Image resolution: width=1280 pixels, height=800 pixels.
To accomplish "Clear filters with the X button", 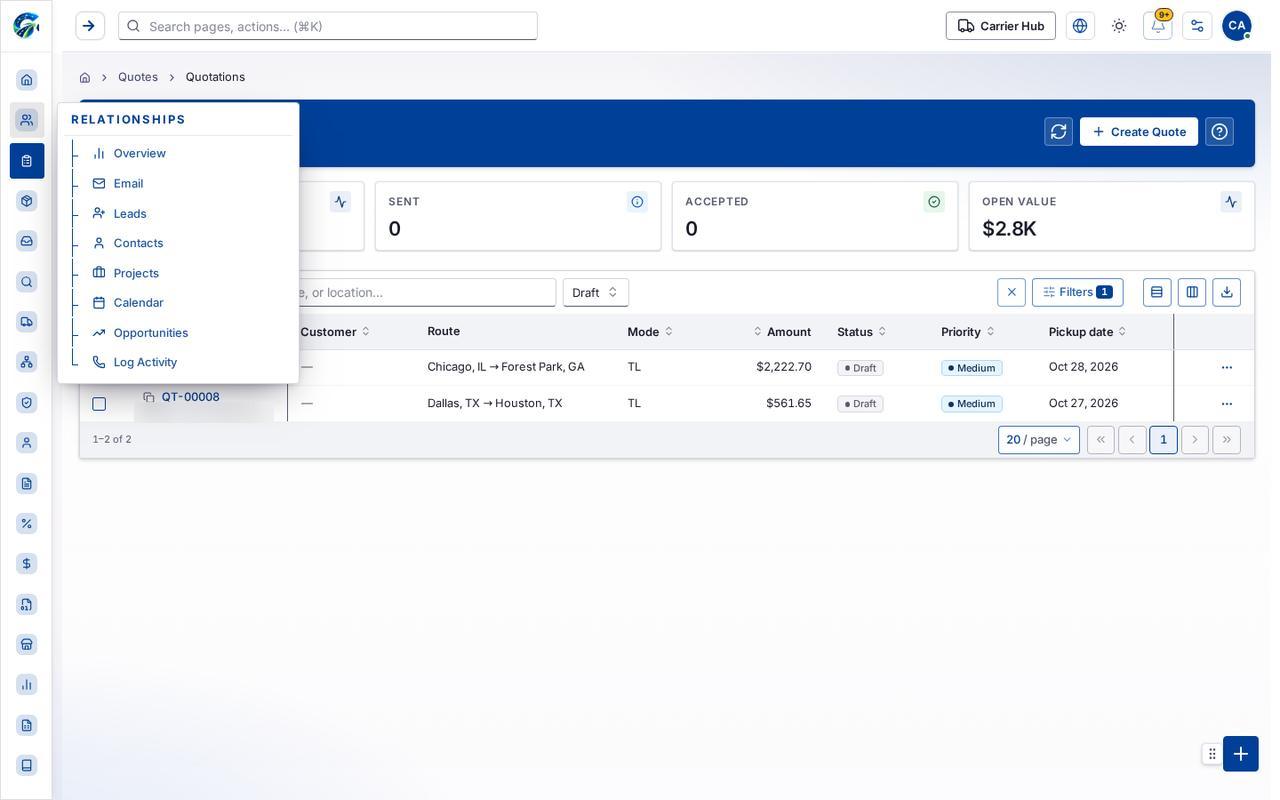I will (x=1012, y=292).
